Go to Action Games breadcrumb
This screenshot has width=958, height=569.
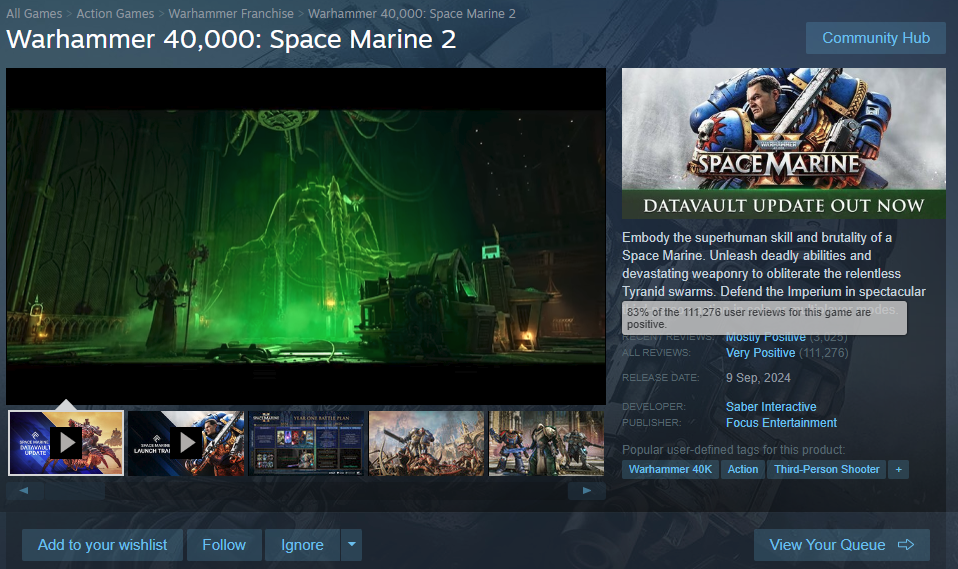pyautogui.click(x=115, y=13)
